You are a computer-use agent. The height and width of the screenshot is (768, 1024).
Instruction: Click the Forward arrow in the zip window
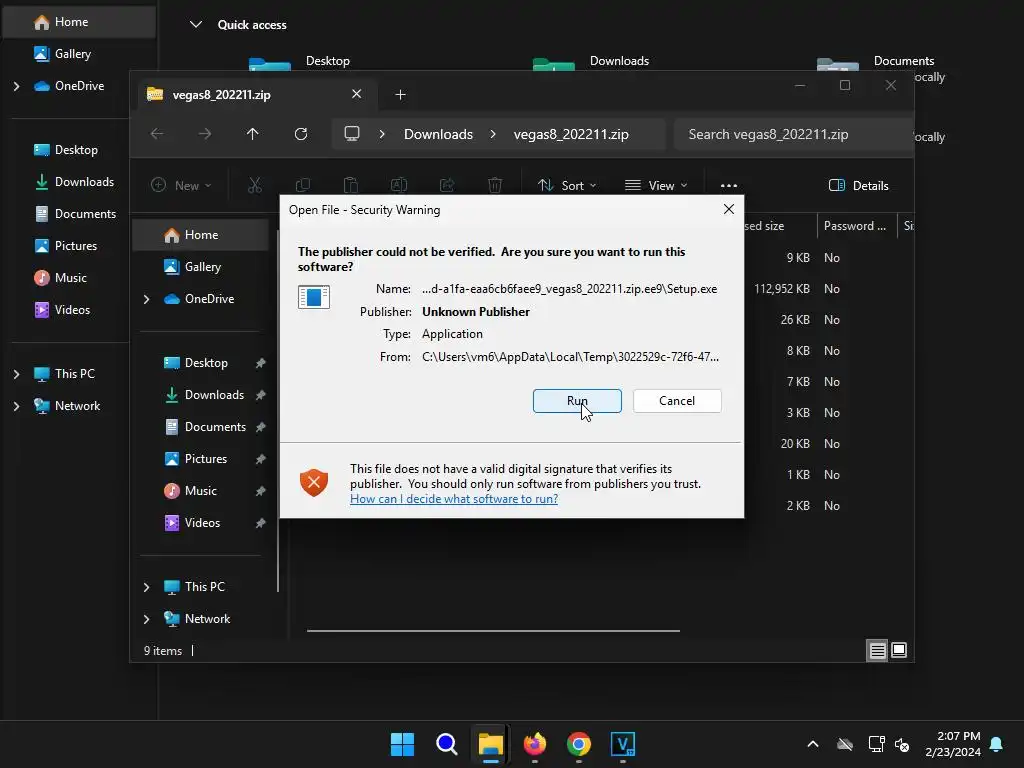(x=205, y=134)
